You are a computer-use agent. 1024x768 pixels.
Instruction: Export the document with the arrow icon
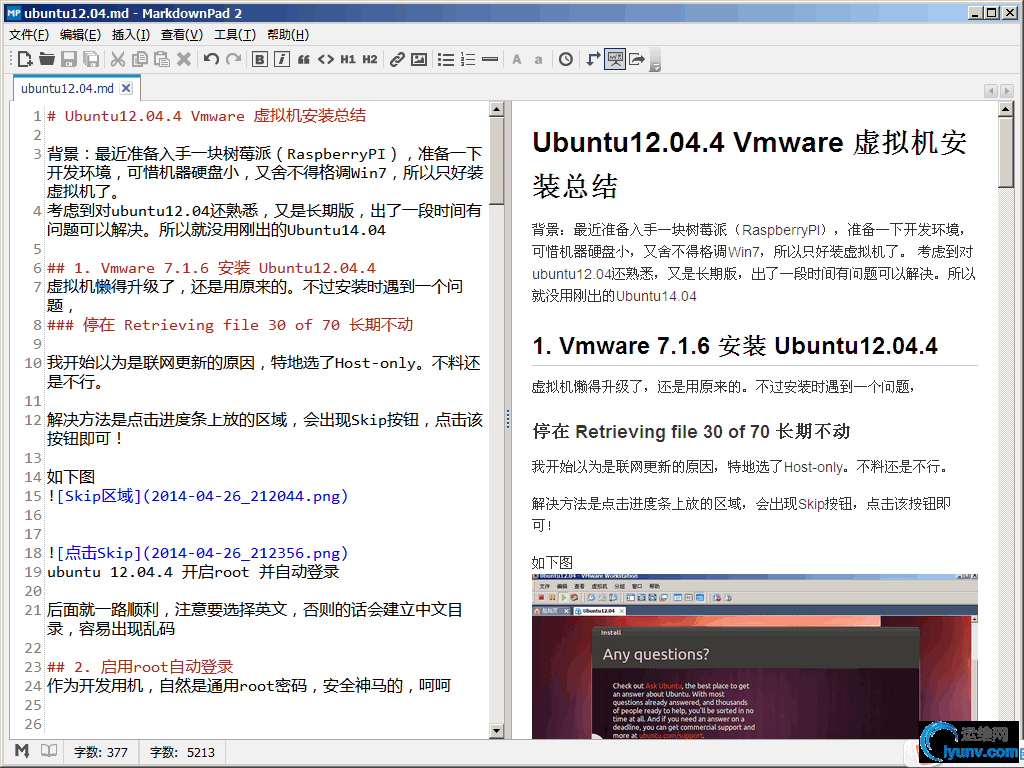tap(637, 59)
